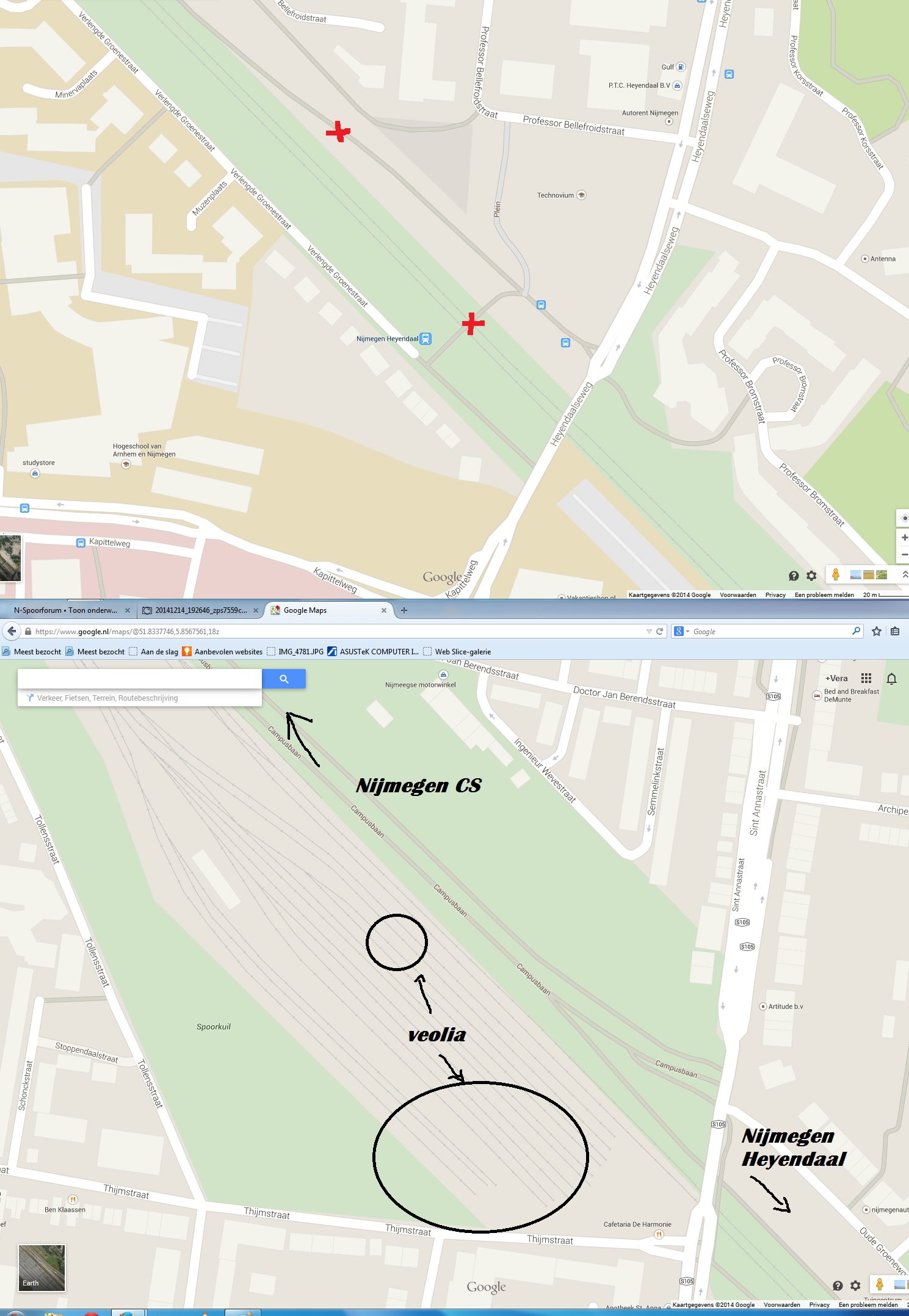This screenshot has width=909, height=1316.
Task: Open the Aan de slag bookmark
Action: 153,651
